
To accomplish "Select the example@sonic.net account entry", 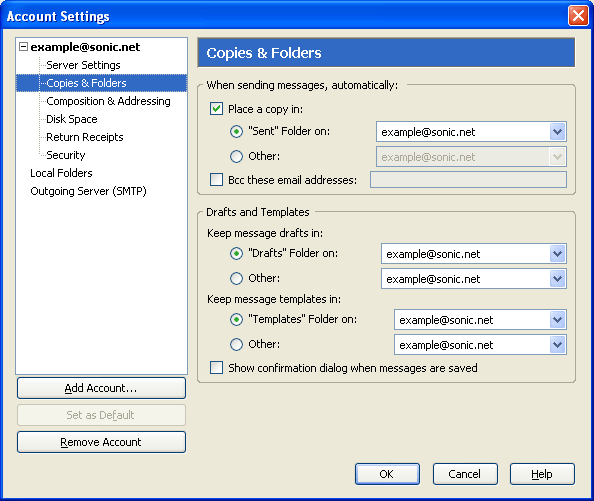I will coord(85,47).
